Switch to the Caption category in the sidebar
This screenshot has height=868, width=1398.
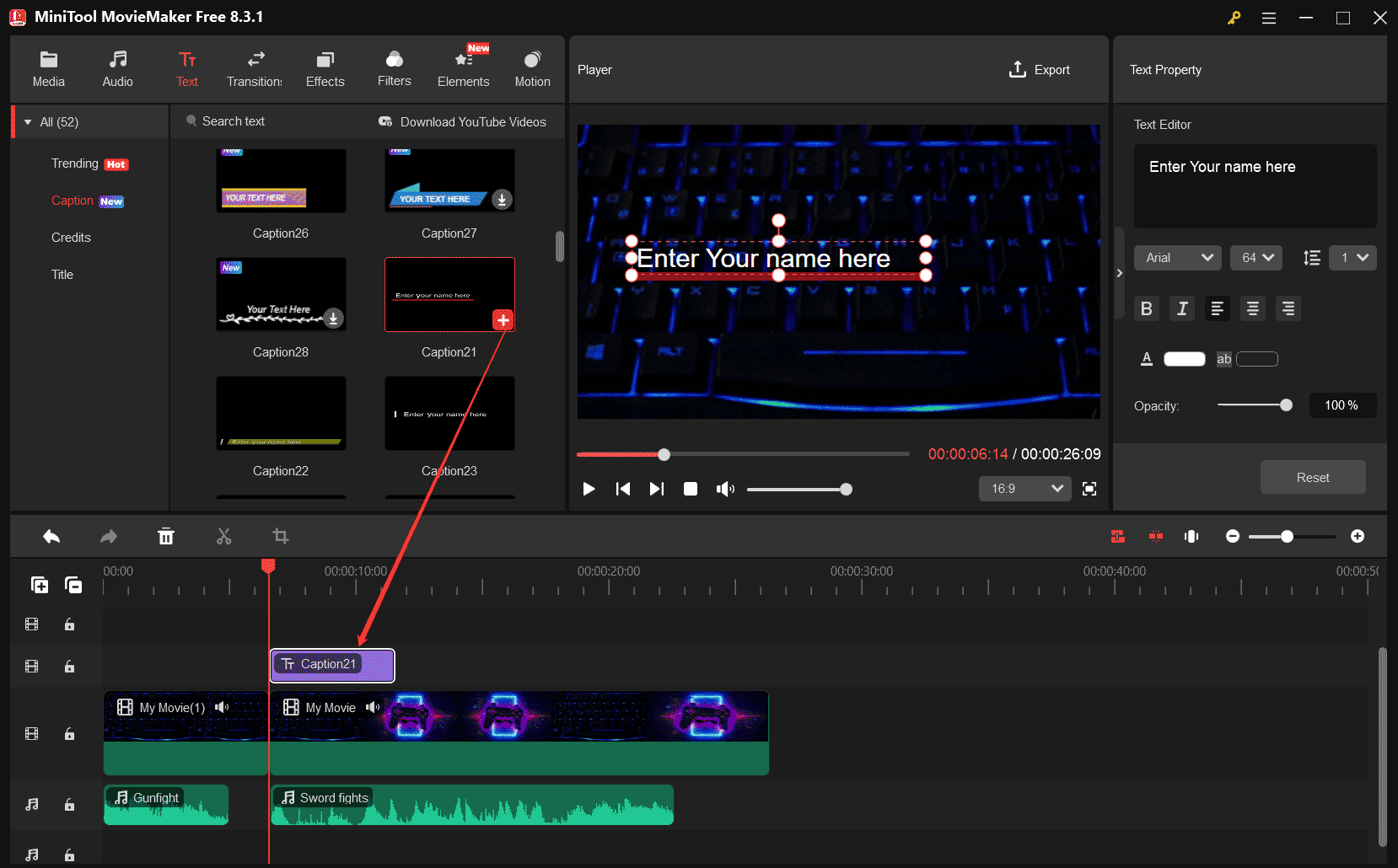point(73,201)
